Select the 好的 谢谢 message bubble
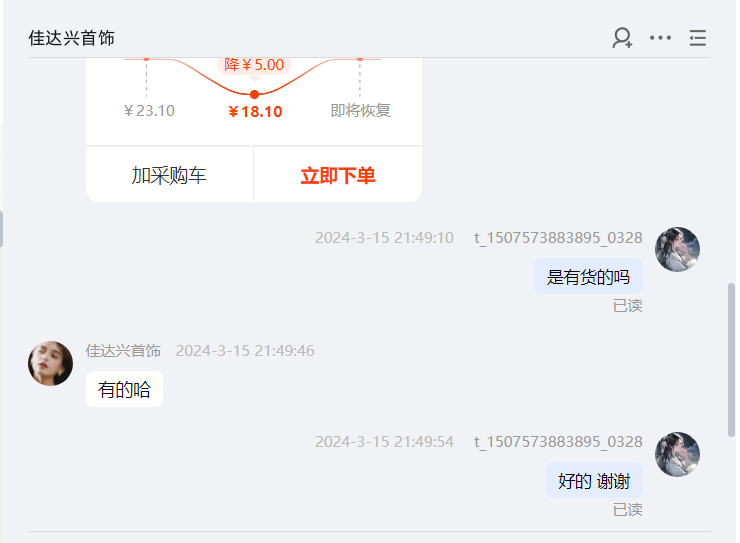The image size is (740, 543). pos(594,481)
